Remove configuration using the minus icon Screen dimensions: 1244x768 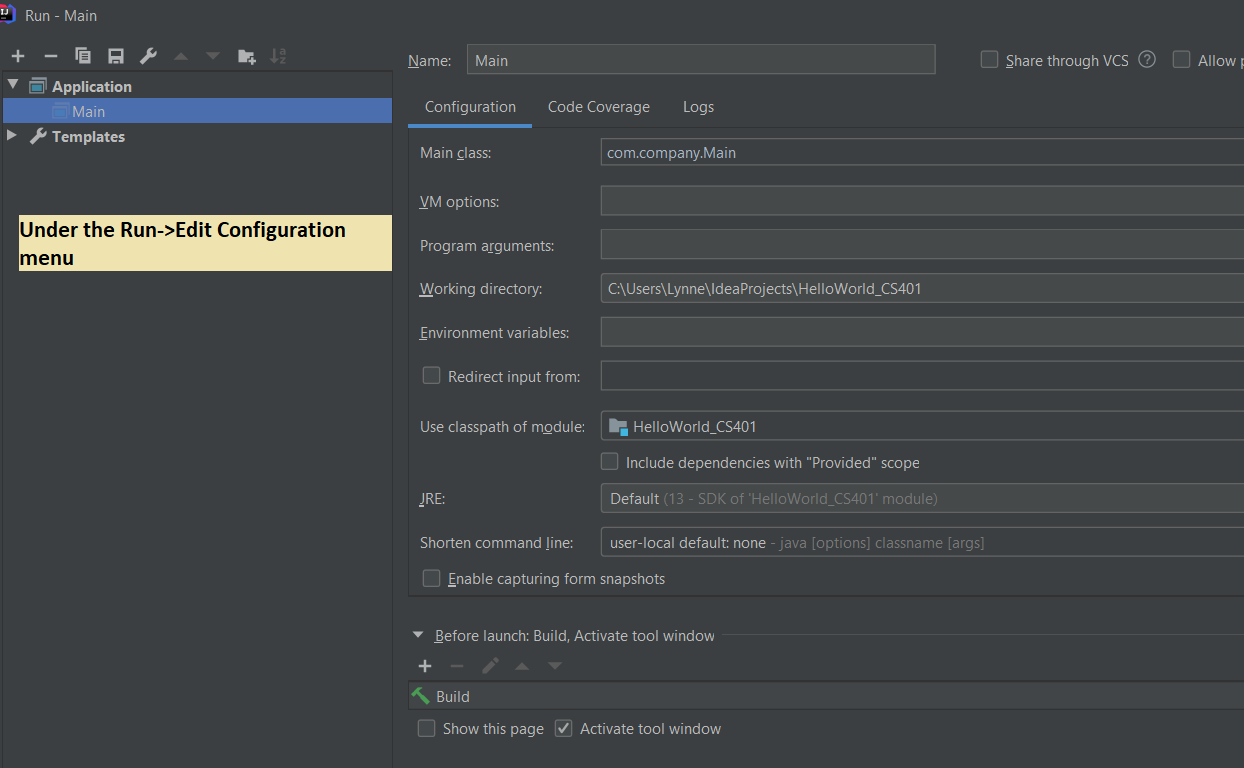(51, 56)
